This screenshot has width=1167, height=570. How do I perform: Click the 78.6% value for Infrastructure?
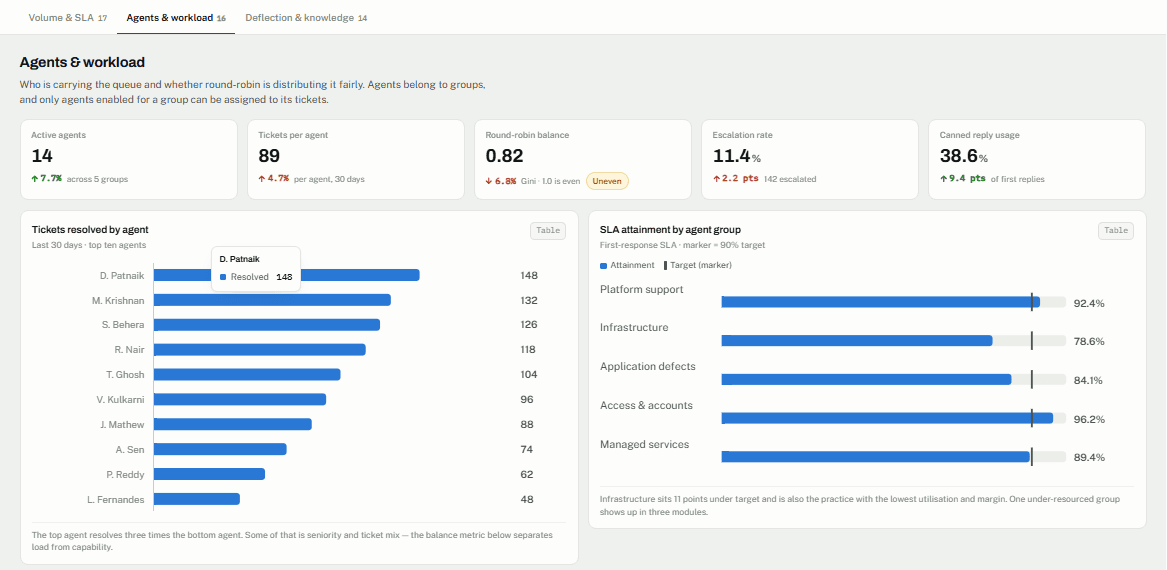(x=1088, y=342)
